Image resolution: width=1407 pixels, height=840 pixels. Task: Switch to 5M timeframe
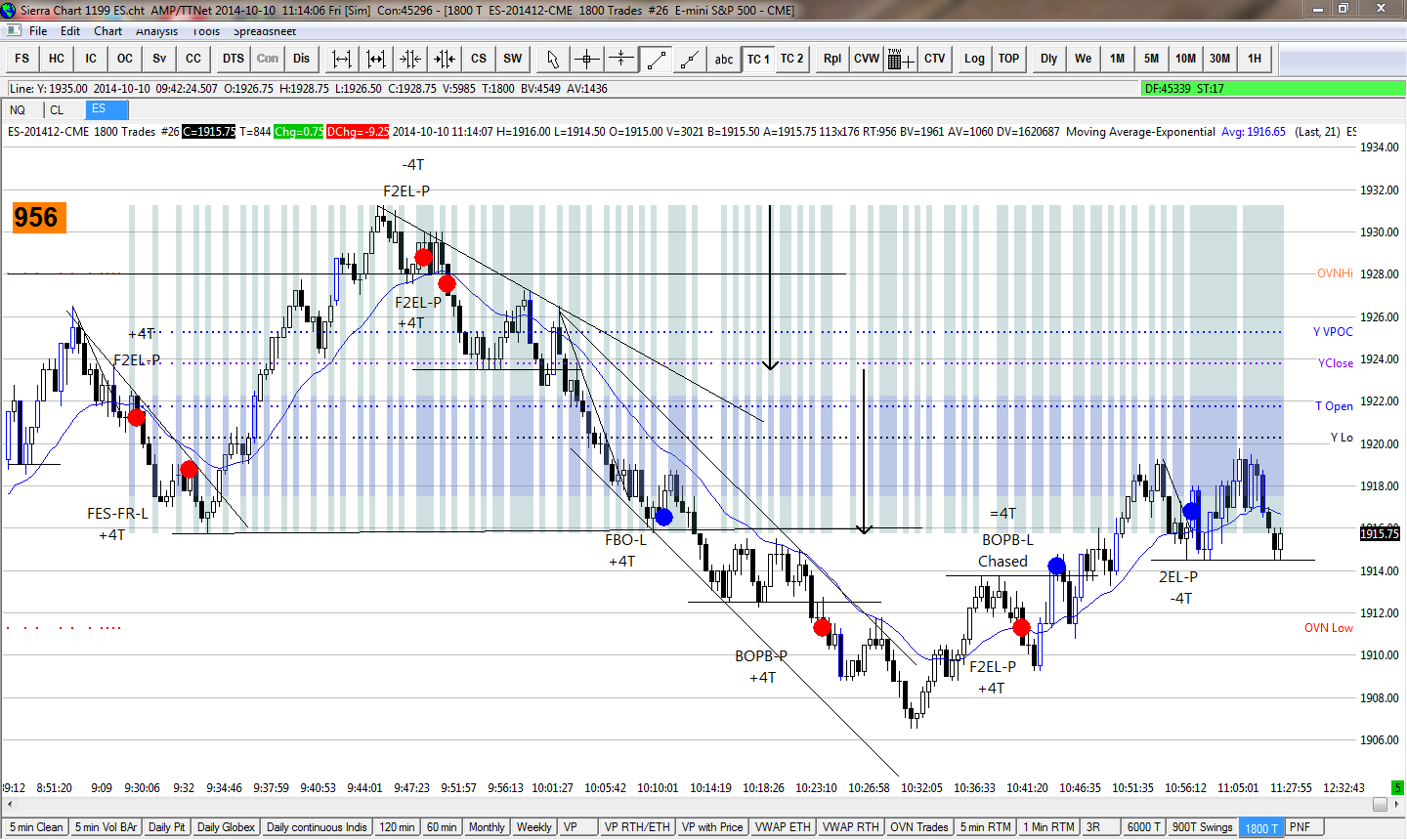[1152, 59]
